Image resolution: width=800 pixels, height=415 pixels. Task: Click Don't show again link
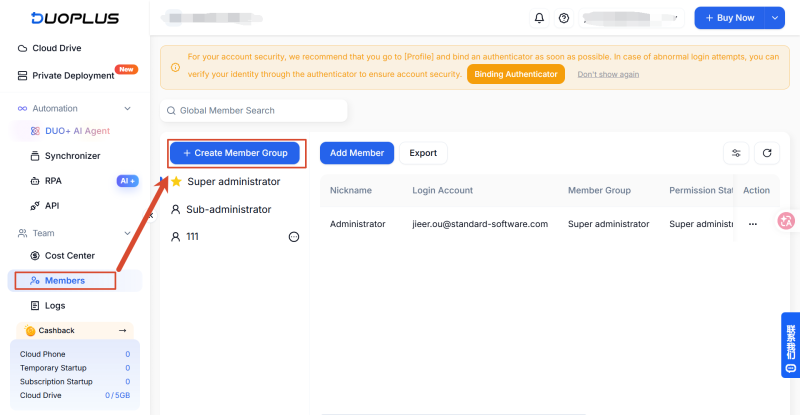[608, 75]
